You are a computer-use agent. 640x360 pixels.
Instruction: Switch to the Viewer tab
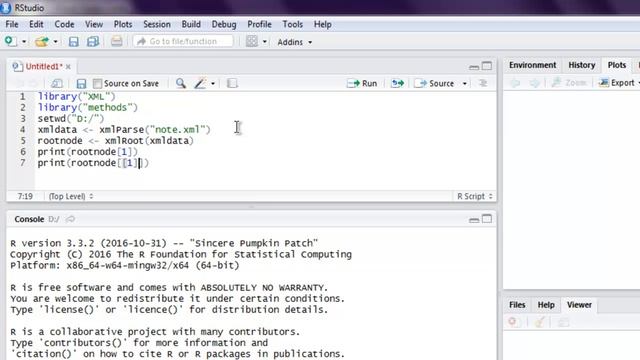point(579,305)
